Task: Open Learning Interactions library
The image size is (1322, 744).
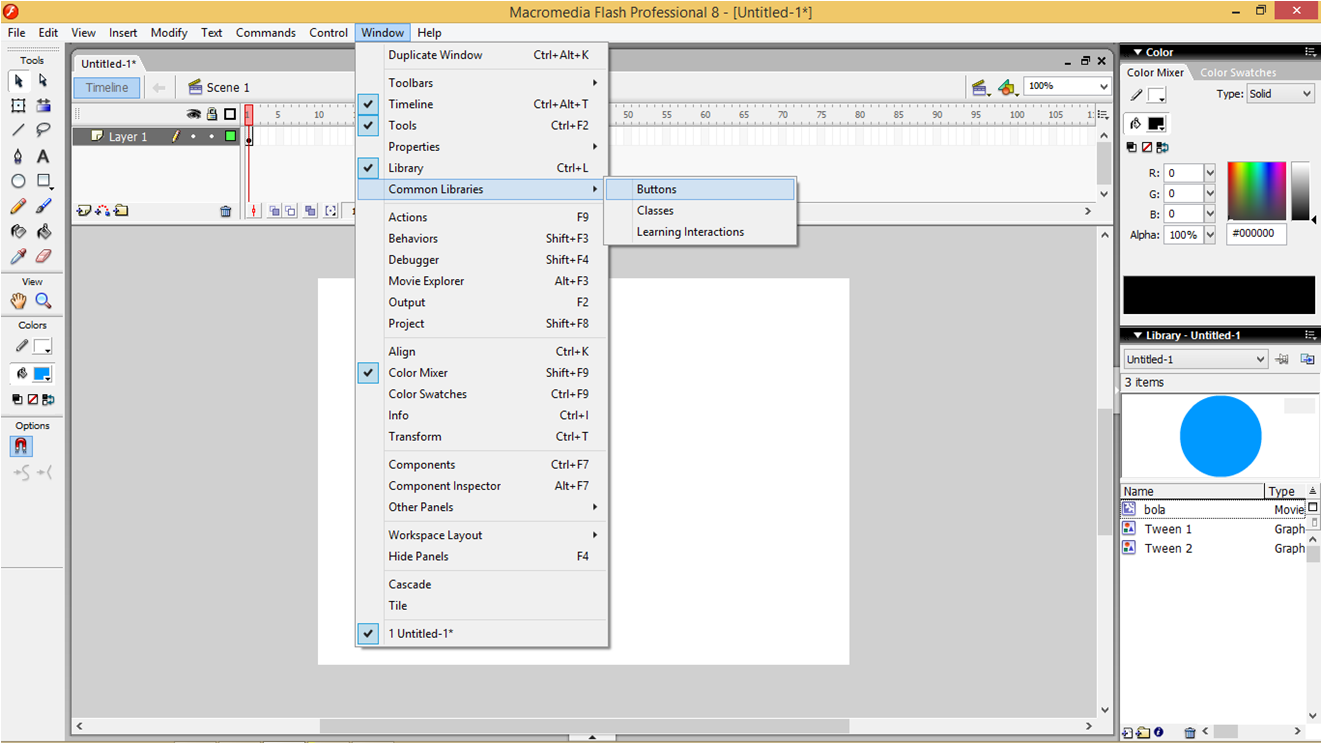Action: click(x=701, y=232)
